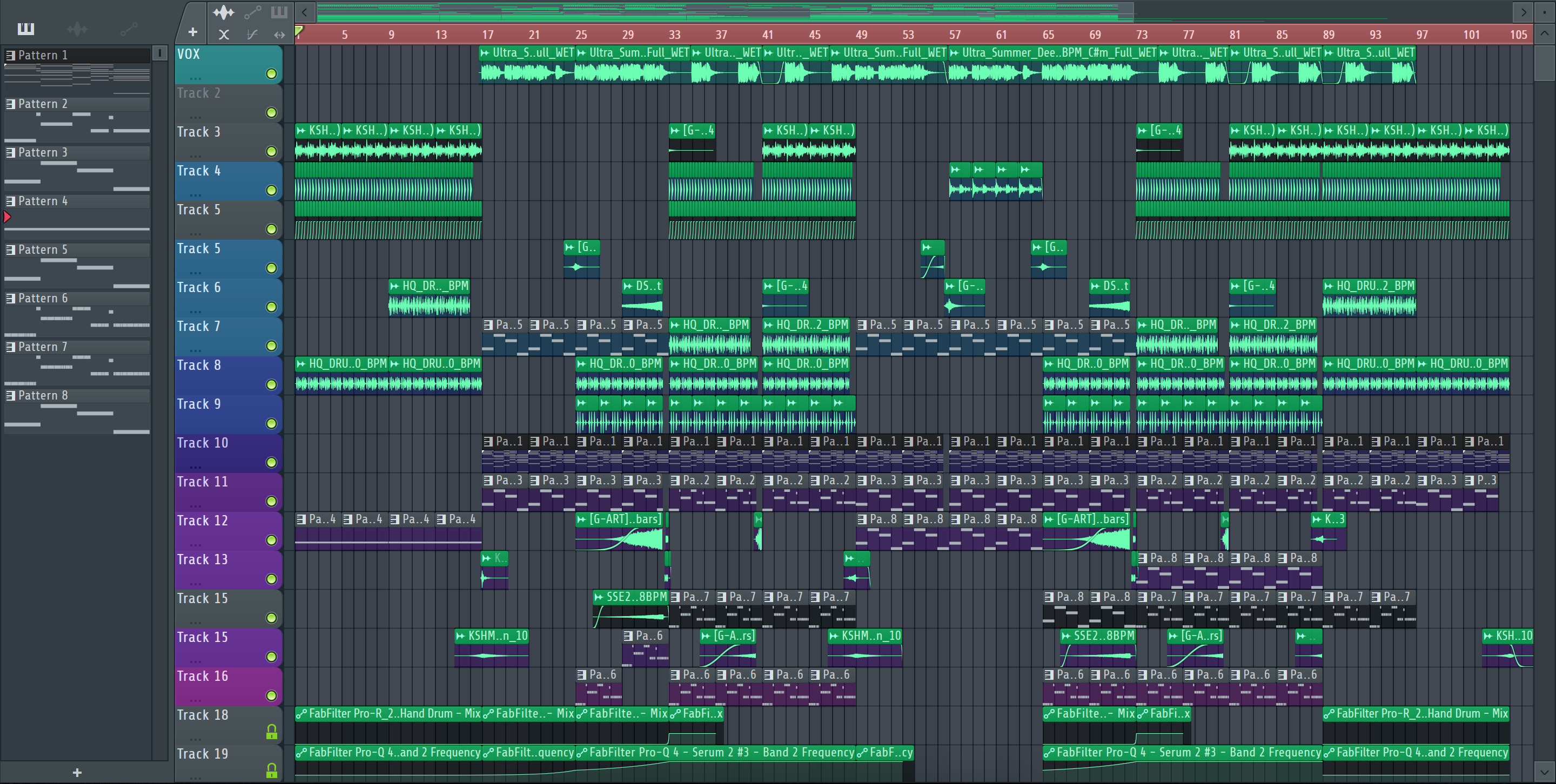Click the green playhead marker at bar 1
The width and height of the screenshot is (1556, 784).
(x=299, y=30)
